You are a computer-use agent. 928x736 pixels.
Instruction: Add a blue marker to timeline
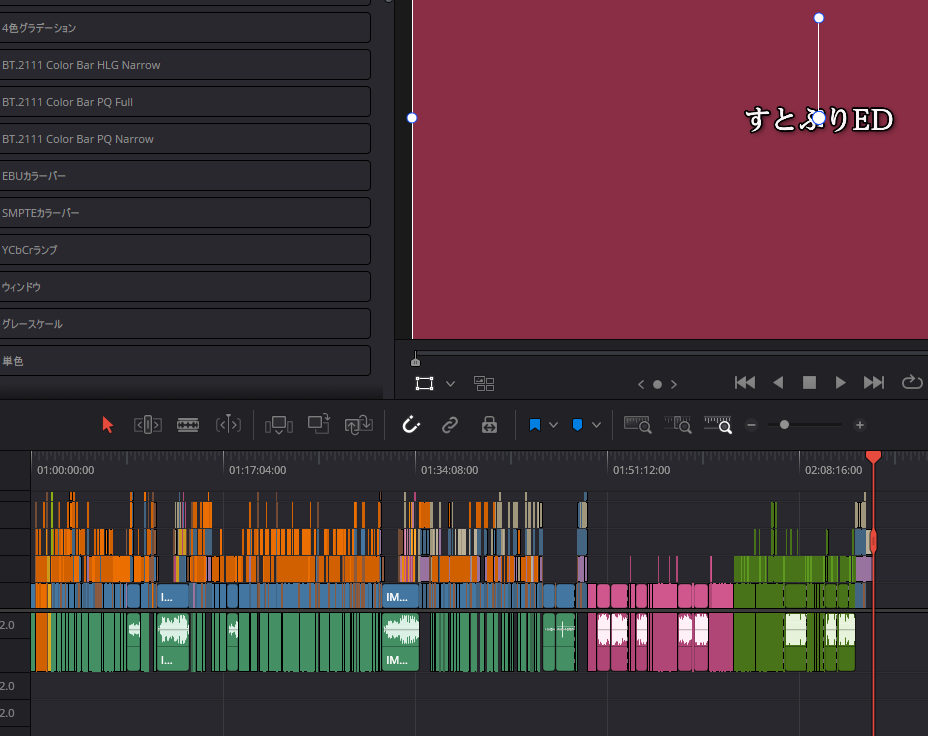[578, 425]
